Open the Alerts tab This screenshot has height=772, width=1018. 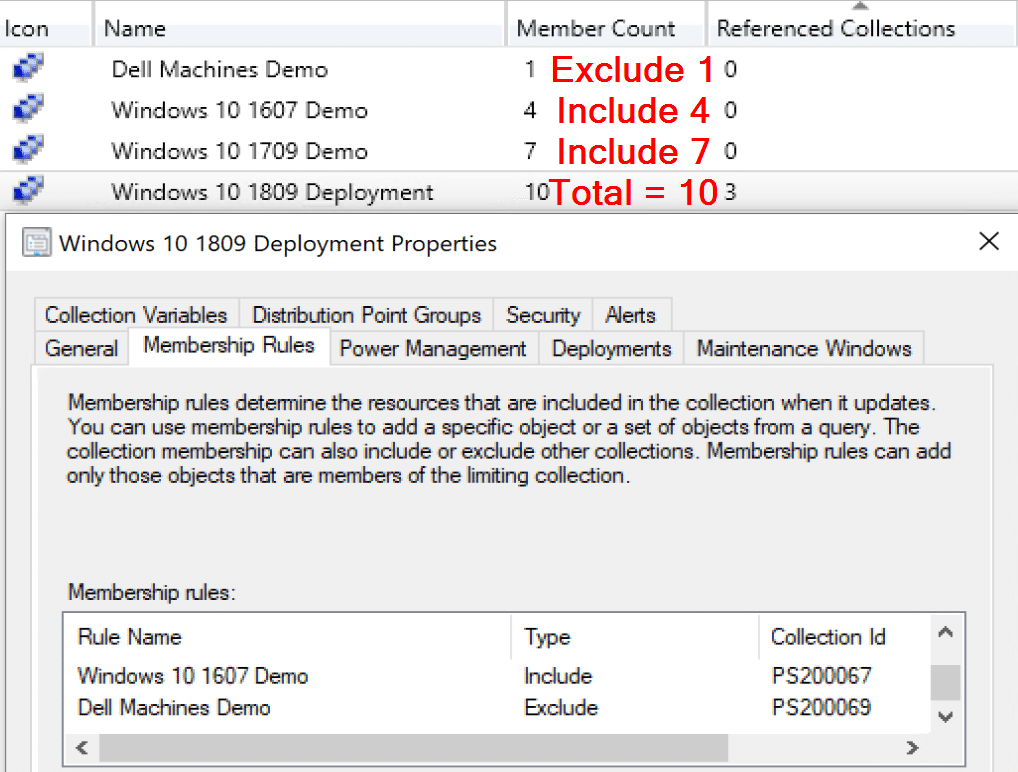pyautogui.click(x=631, y=314)
